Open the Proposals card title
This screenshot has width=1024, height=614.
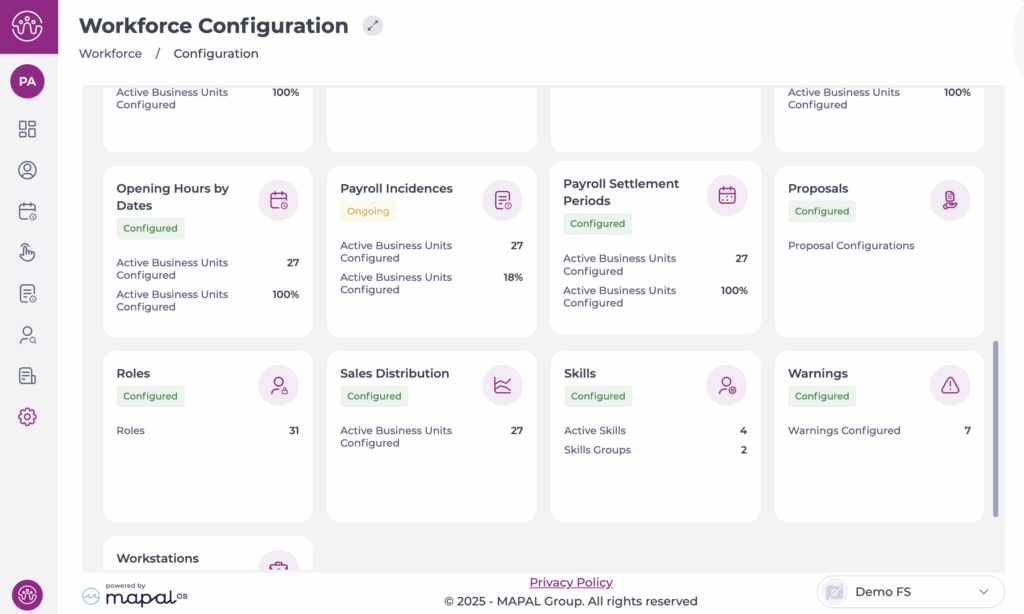818,188
